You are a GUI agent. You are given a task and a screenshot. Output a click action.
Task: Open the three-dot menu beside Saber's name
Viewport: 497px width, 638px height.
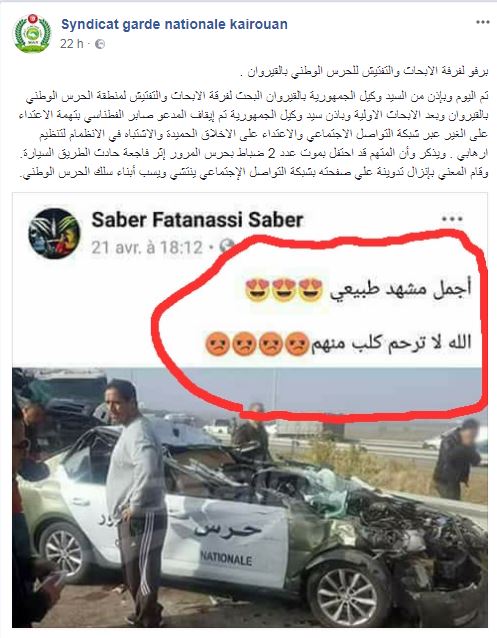[452, 219]
